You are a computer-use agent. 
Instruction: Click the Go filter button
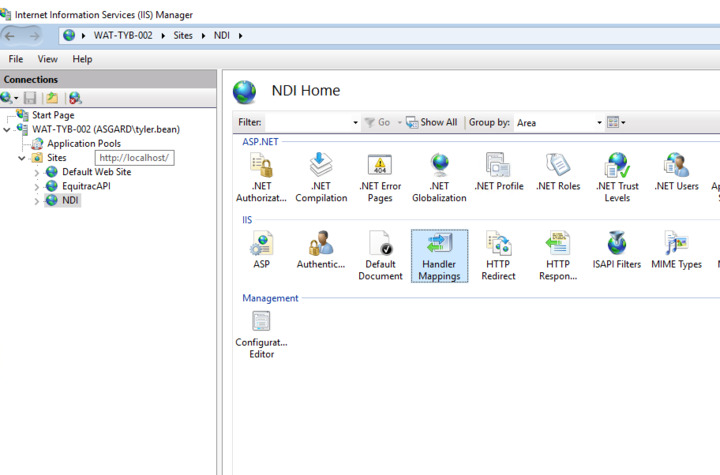377,122
